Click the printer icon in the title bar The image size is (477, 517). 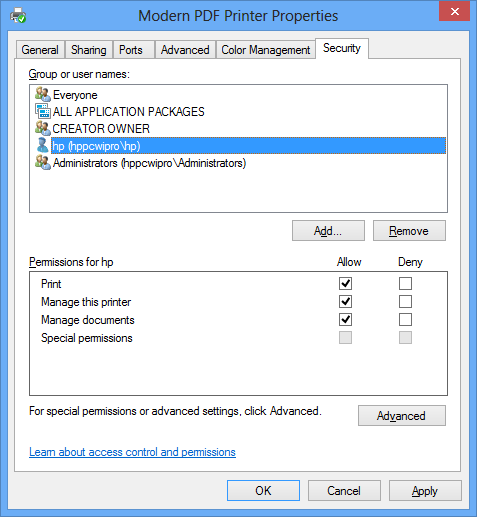tap(18, 16)
